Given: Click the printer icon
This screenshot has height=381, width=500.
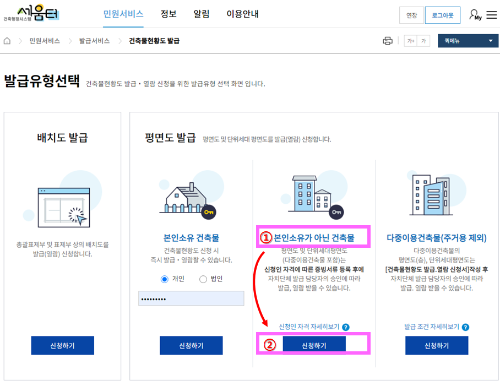Looking at the screenshot, I should coord(388,41).
